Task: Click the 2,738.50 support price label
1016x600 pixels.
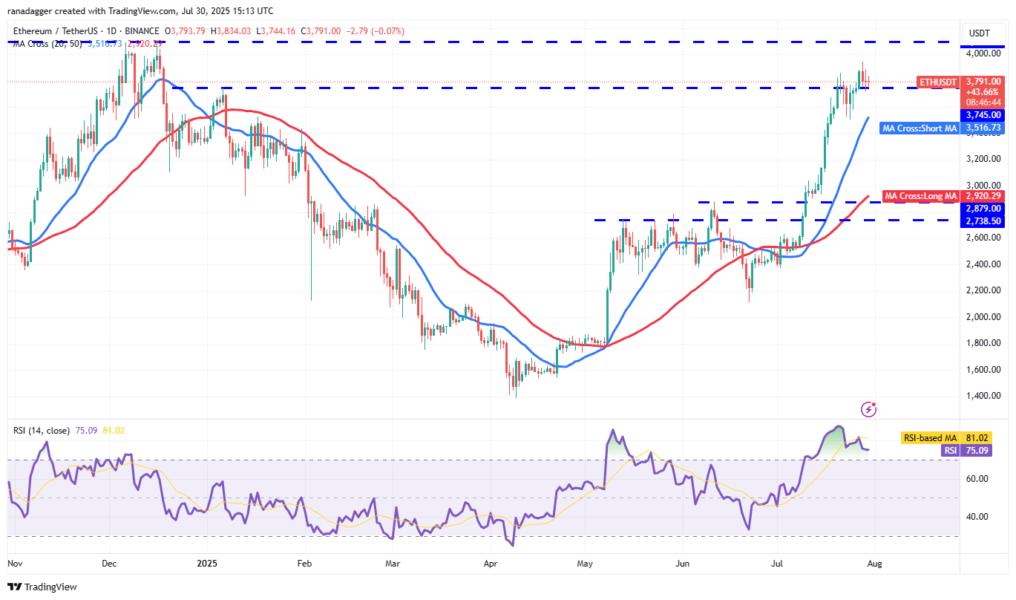Action: point(983,221)
